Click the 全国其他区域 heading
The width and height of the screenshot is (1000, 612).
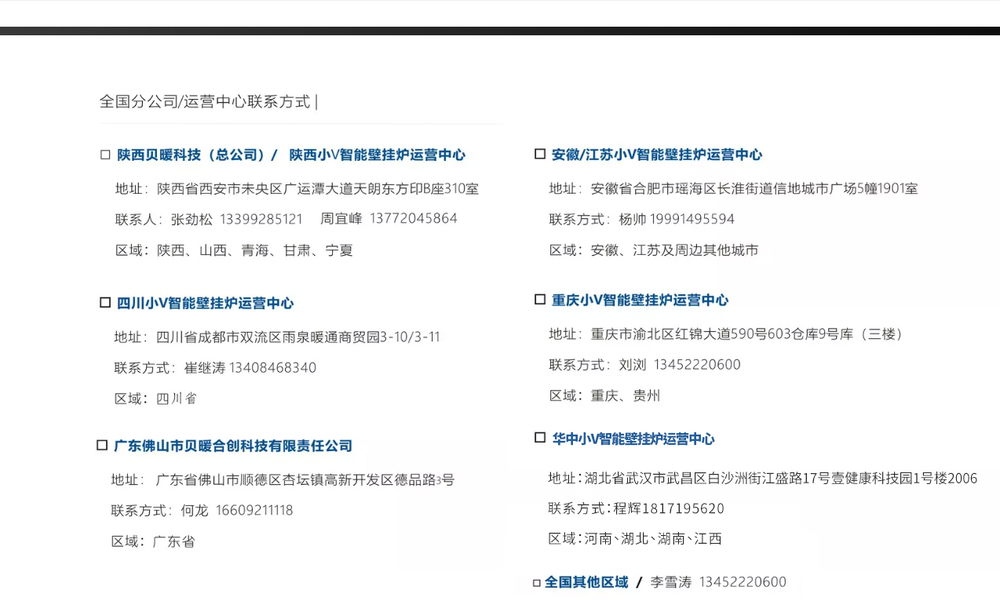tap(586, 582)
